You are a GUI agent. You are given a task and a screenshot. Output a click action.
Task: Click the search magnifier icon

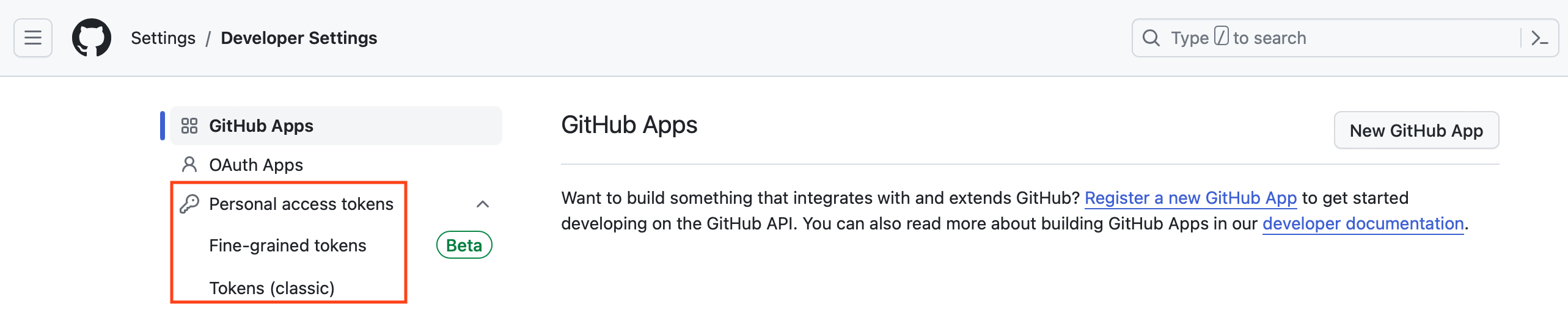pyautogui.click(x=1151, y=38)
